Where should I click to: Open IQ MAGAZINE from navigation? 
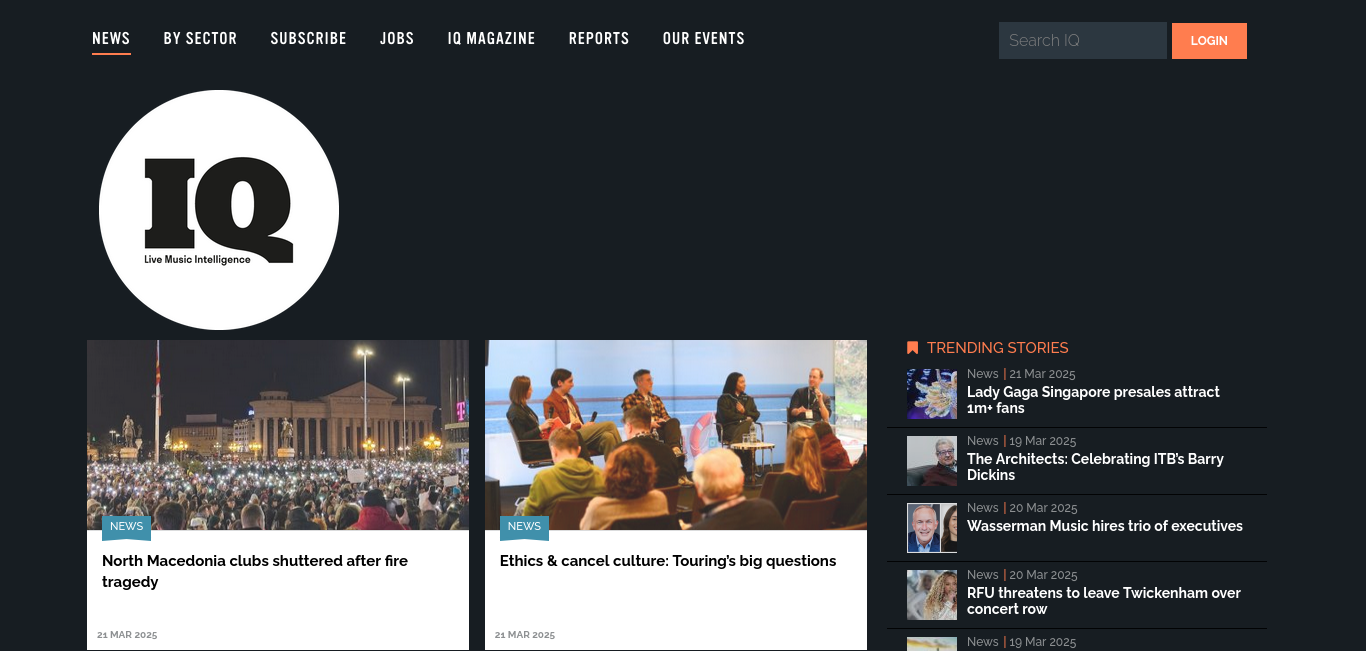[x=491, y=39]
